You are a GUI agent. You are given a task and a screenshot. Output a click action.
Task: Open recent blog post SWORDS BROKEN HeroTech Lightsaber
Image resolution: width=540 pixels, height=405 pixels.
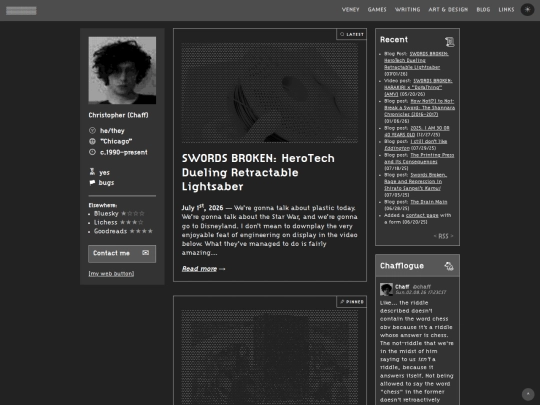(x=416, y=60)
